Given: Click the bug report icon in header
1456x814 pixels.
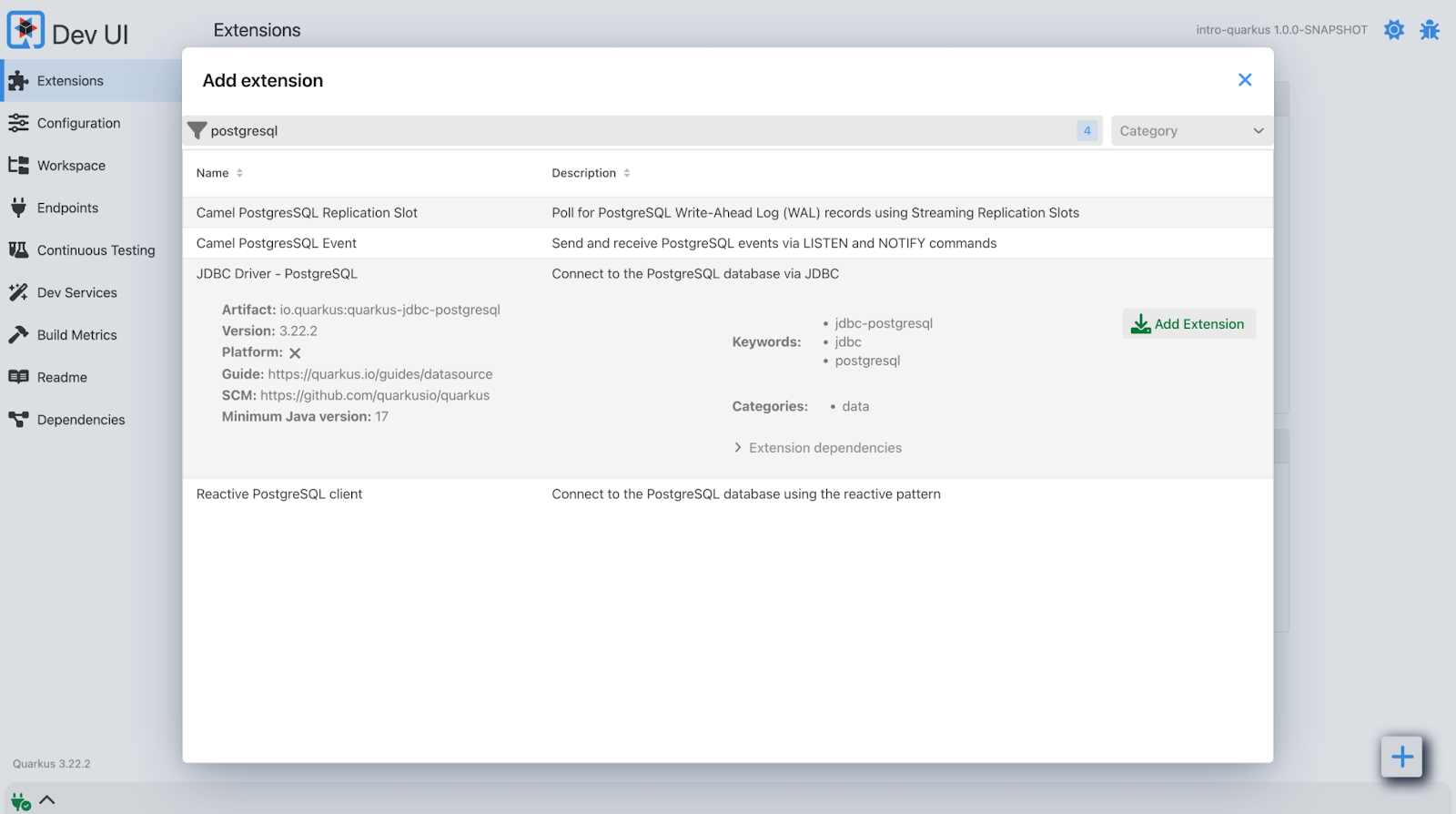Looking at the screenshot, I should pos(1430,30).
